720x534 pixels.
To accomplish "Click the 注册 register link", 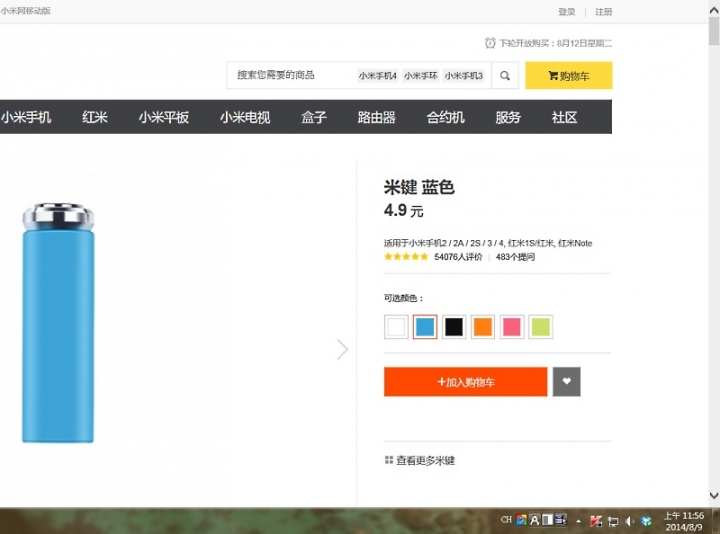I will [603, 11].
